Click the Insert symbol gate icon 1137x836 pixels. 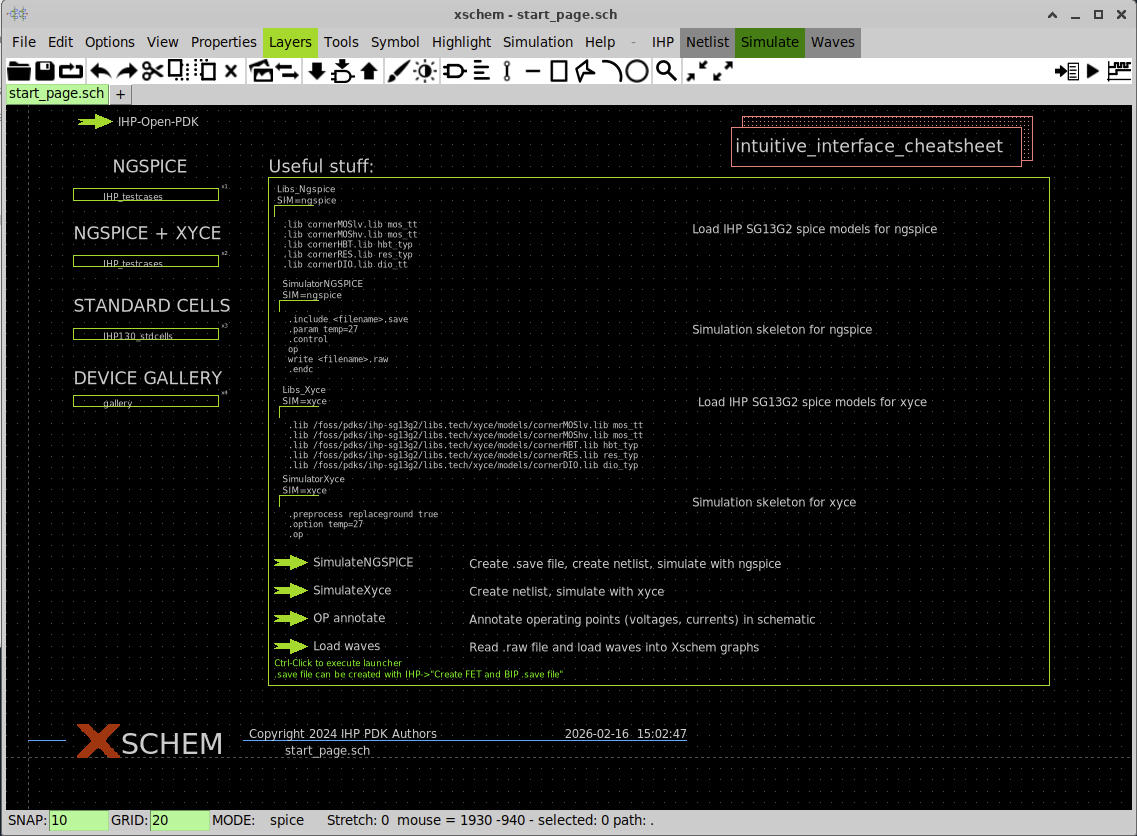coord(455,71)
